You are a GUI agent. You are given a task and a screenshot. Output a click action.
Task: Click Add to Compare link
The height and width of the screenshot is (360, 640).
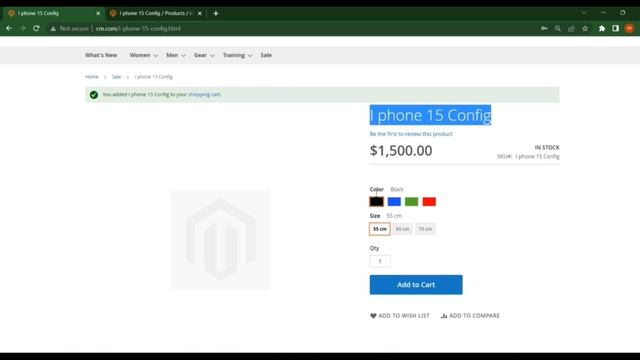[470, 316]
